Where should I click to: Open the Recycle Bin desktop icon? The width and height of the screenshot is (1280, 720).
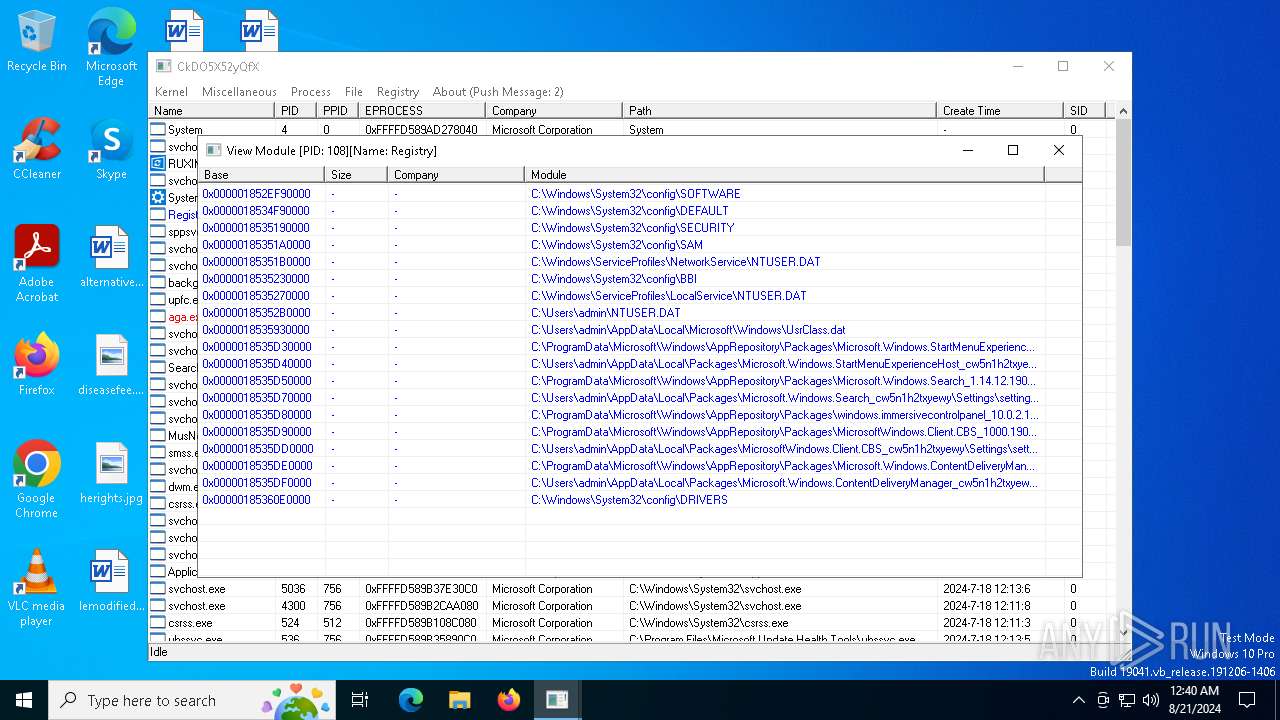coord(37,42)
